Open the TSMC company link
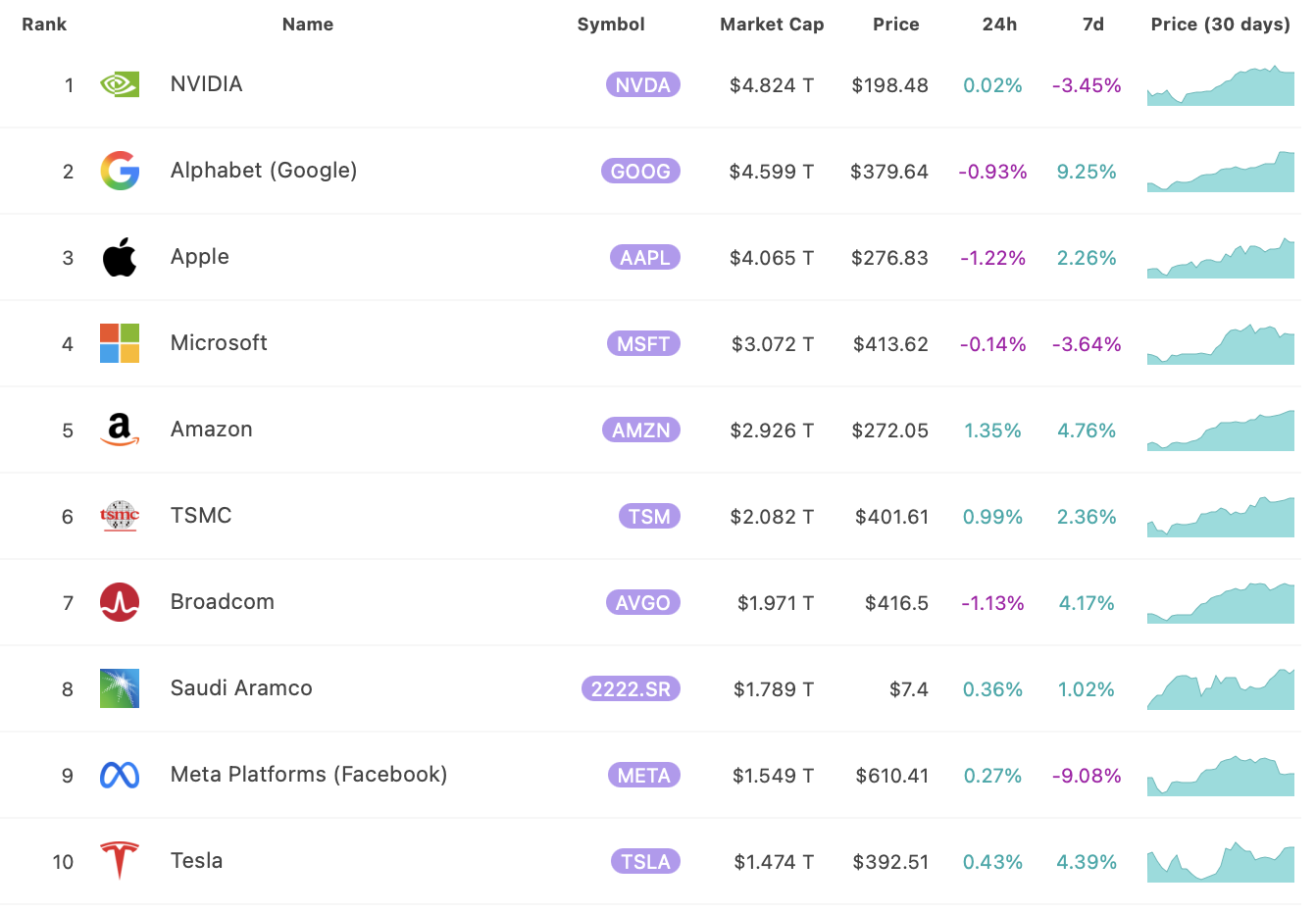The image size is (1316, 912). point(201,516)
